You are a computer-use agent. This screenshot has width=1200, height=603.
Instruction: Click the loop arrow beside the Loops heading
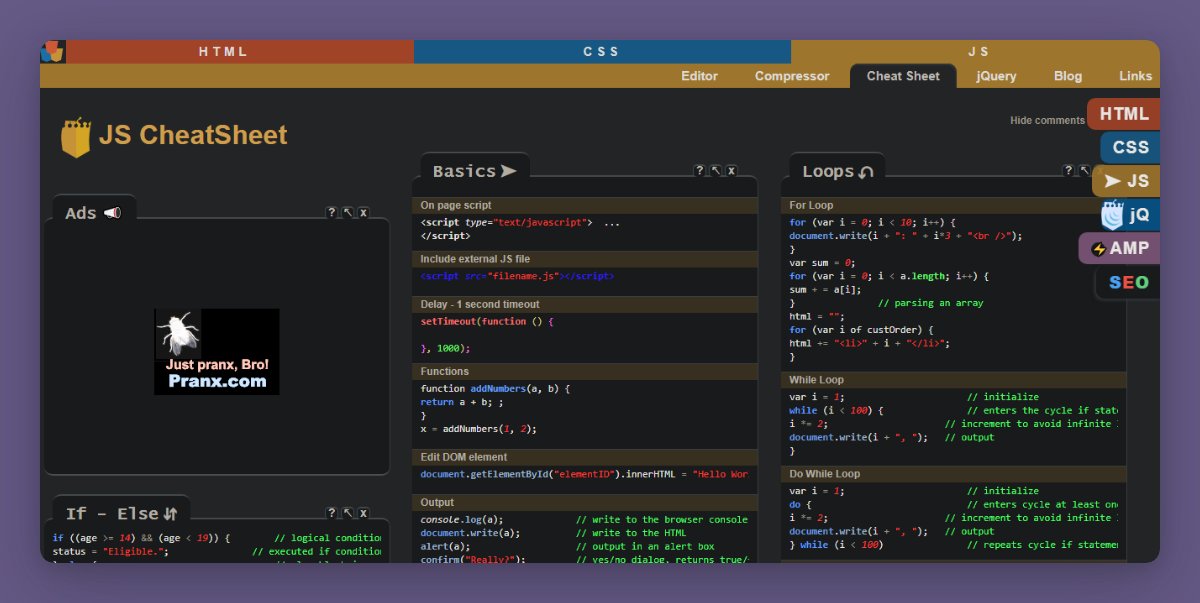(868, 170)
